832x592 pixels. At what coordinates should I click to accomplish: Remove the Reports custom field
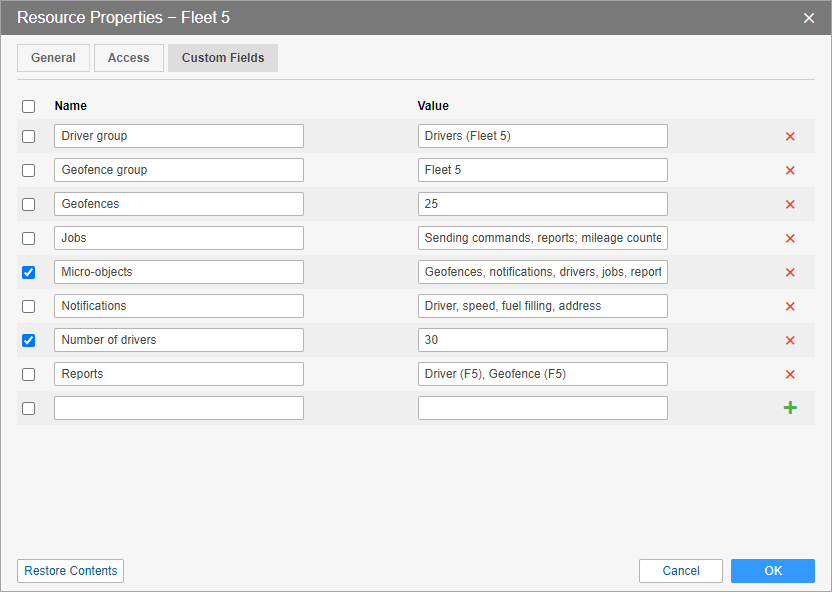790,374
